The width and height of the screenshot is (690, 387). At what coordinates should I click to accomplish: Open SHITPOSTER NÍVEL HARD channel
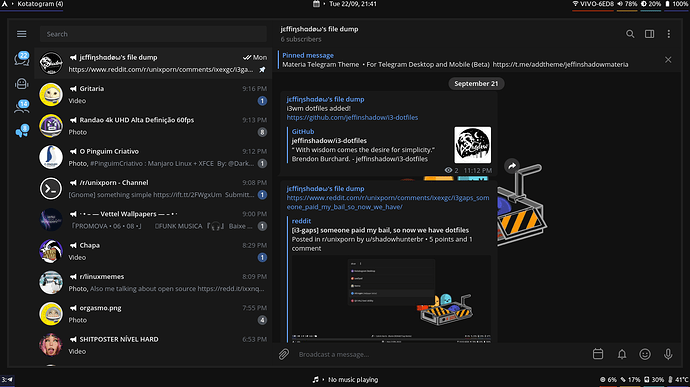pos(153,345)
